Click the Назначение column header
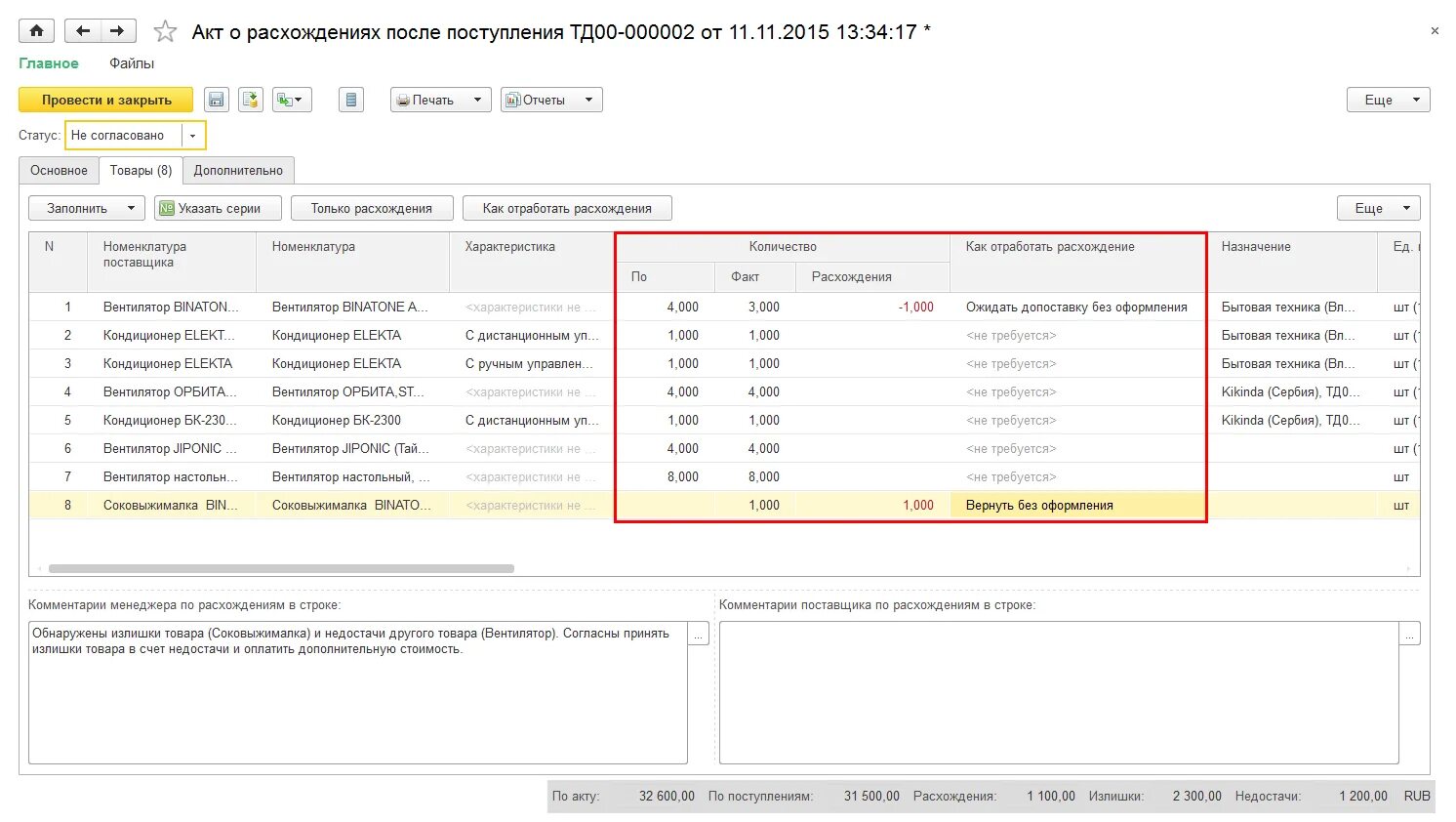Viewport: 1456px width, 822px height. pos(1291,262)
